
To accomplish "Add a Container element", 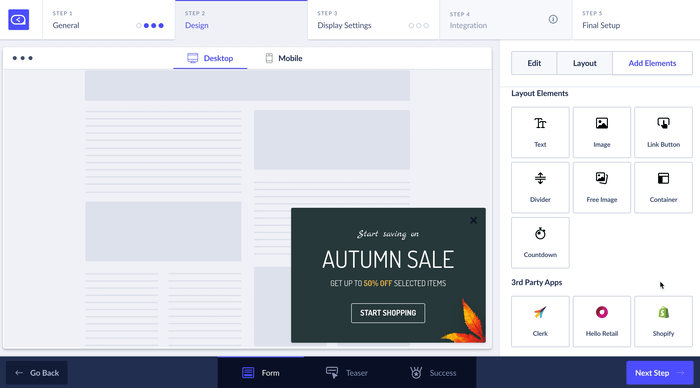I will point(663,188).
